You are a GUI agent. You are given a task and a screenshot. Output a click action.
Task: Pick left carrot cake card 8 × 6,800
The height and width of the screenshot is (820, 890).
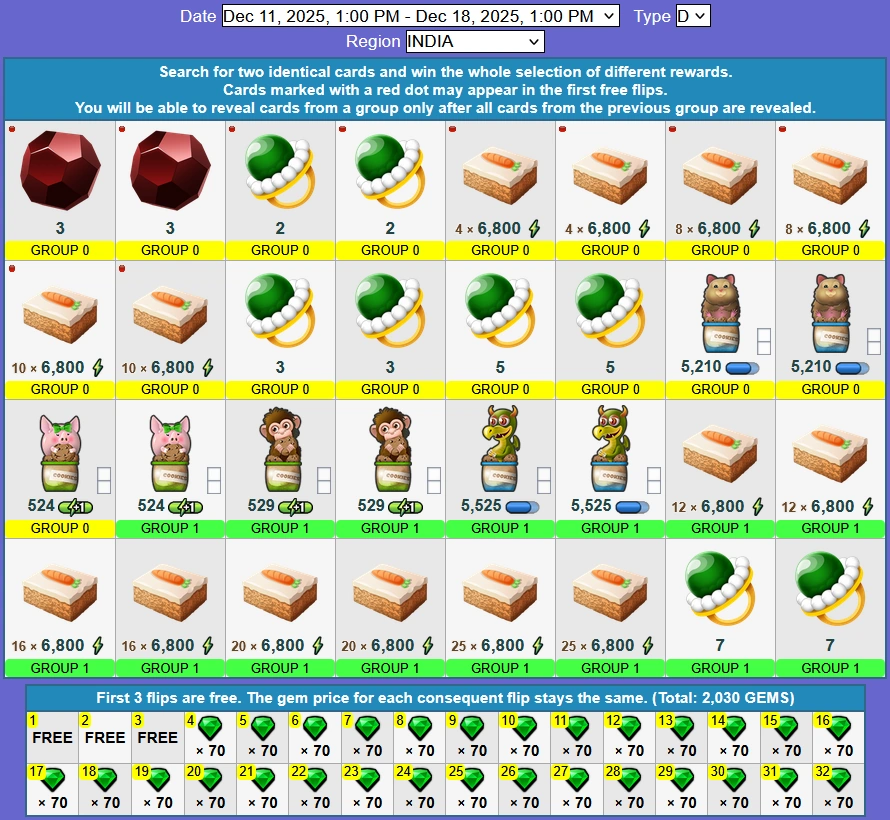(x=720, y=190)
